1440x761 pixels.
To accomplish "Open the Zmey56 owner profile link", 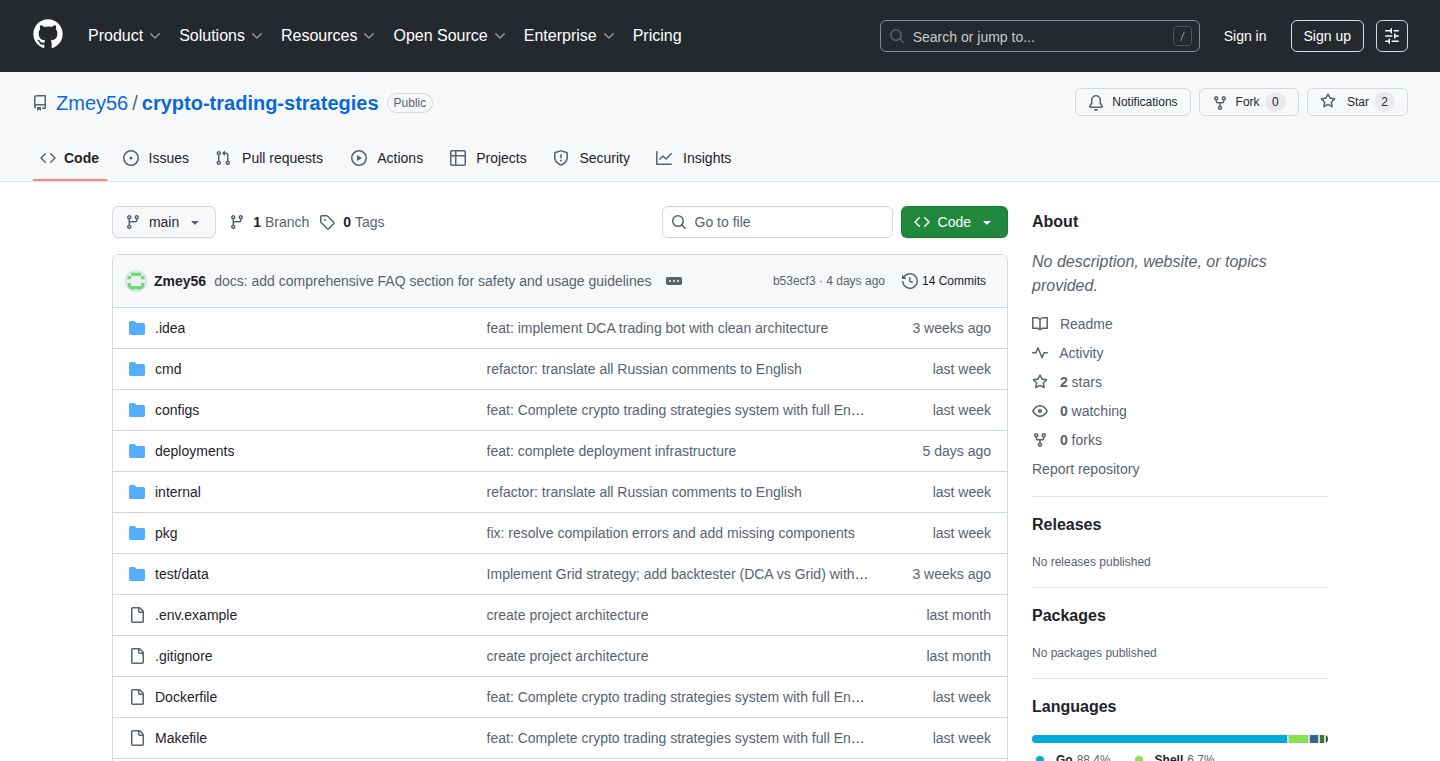I will tap(92, 103).
